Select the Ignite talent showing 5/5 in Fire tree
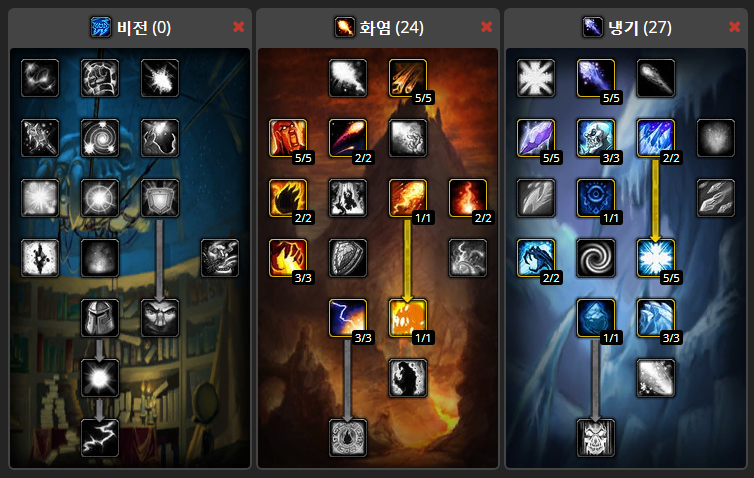This screenshot has width=754, height=478. click(x=288, y=138)
